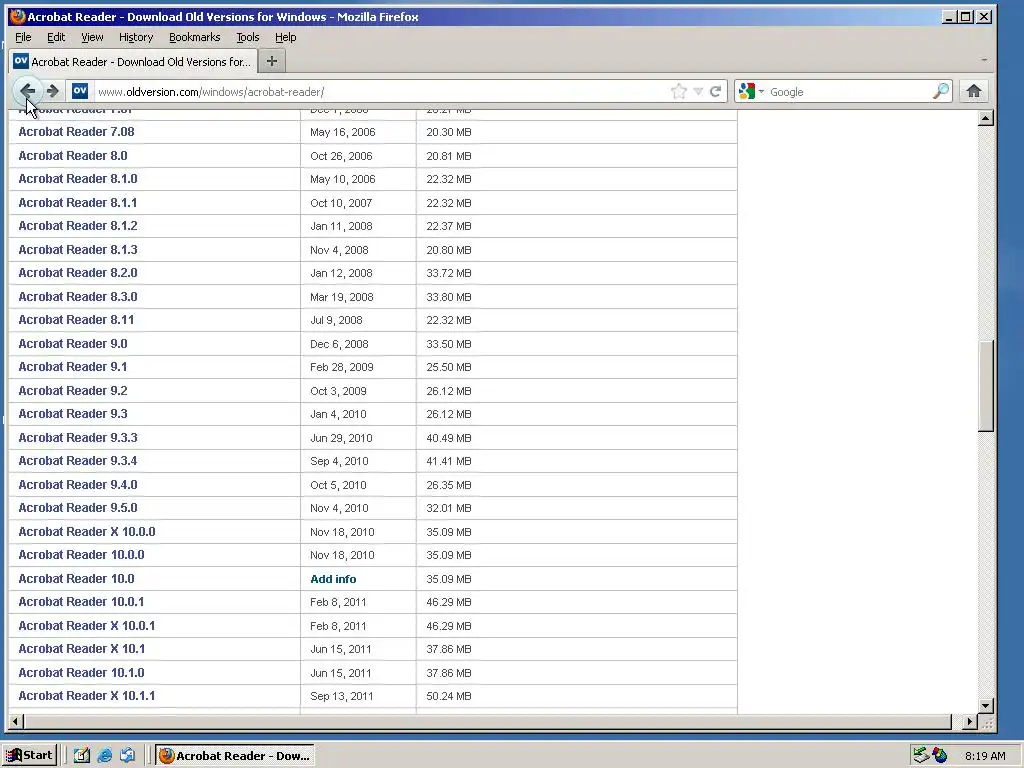Screen dimensions: 1024x768
Task: Select the Acrobat Reader browser tab
Action: pos(133,61)
